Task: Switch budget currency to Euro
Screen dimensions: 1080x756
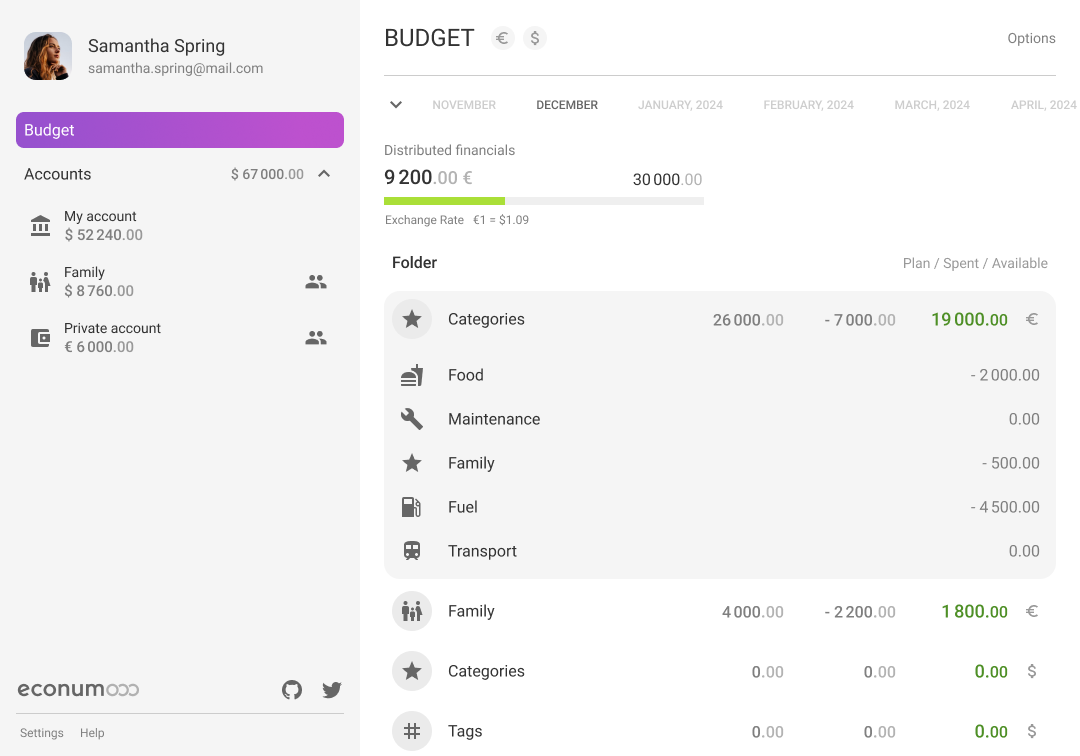Action: click(x=503, y=38)
